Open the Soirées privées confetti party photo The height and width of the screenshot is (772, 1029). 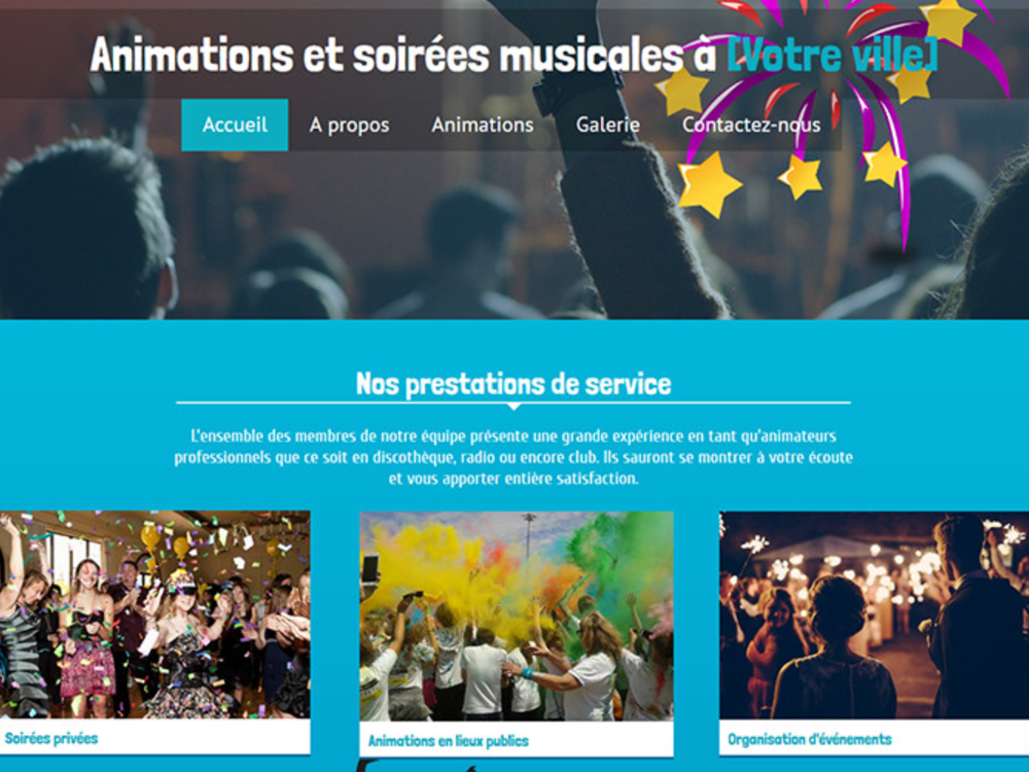(155, 614)
